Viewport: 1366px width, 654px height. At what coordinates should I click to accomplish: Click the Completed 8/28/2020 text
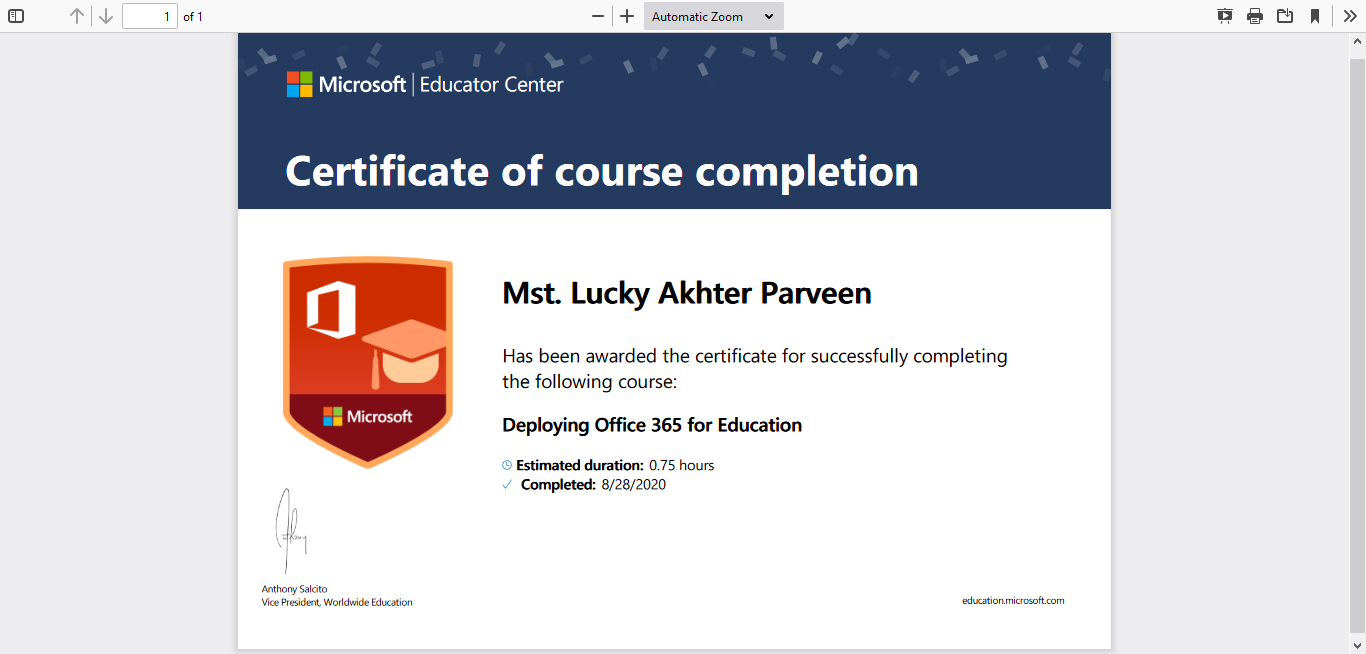(593, 485)
